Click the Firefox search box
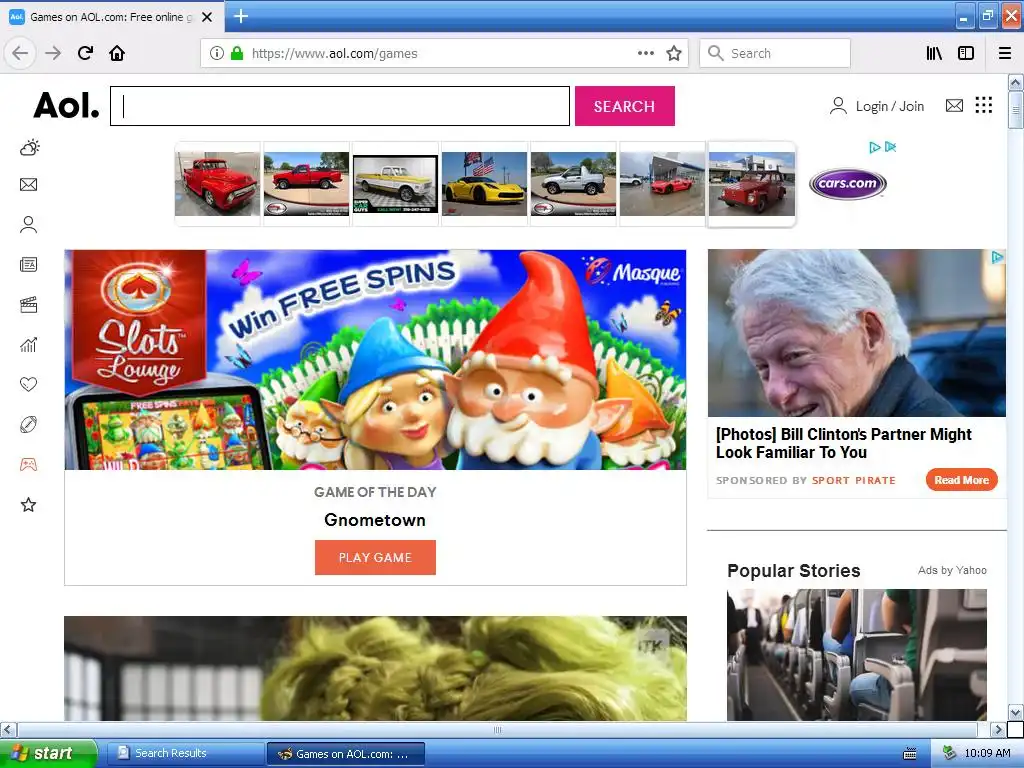The width and height of the screenshot is (1024, 768). [x=775, y=54]
